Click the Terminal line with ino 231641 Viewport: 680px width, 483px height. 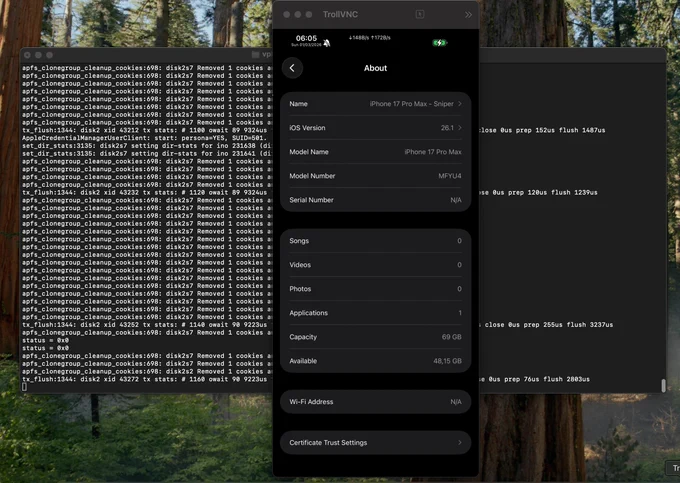click(147, 153)
